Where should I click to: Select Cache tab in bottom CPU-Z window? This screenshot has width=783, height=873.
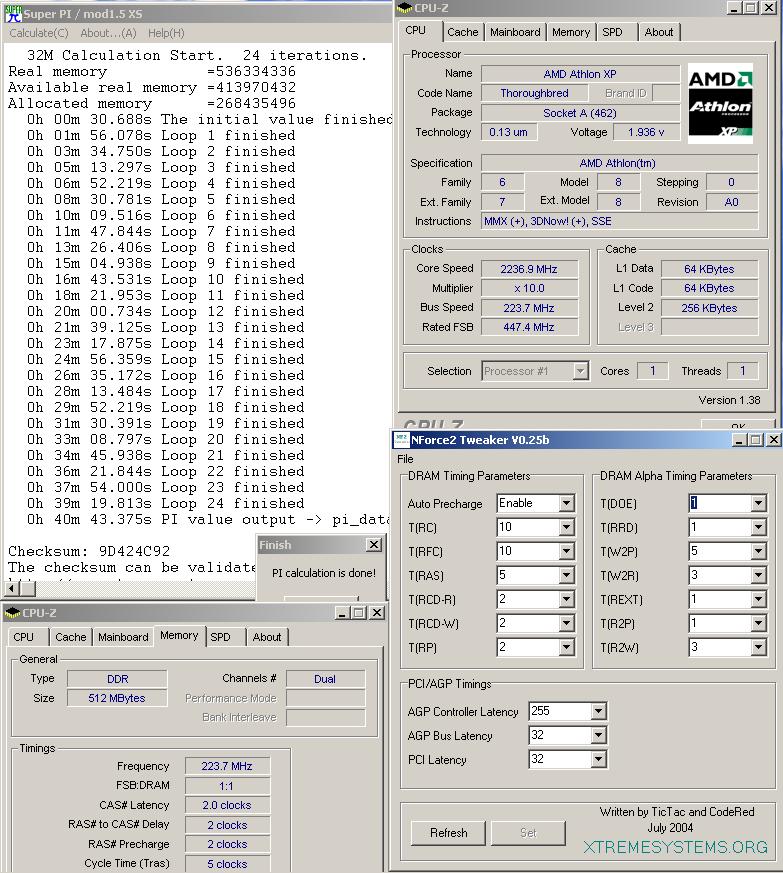[71, 637]
